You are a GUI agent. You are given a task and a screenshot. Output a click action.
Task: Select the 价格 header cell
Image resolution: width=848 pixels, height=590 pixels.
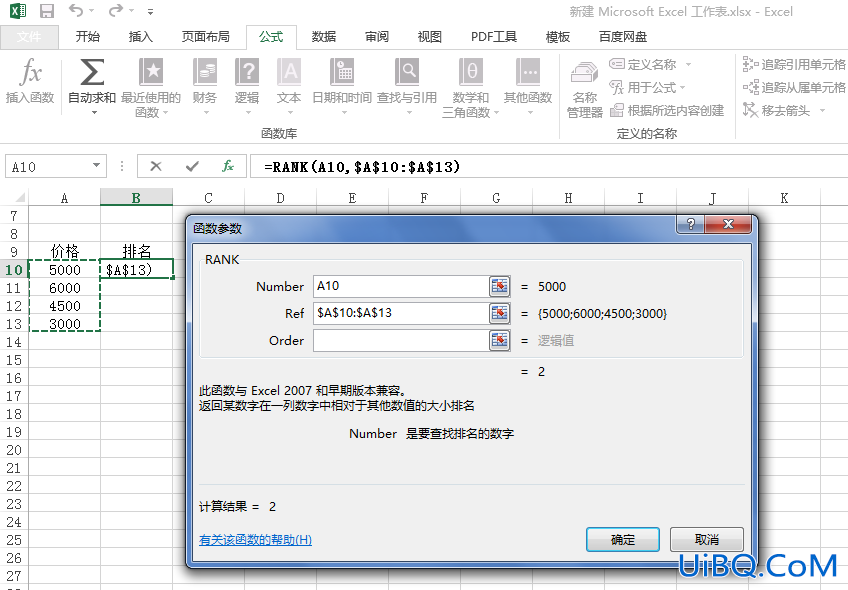[x=64, y=251]
